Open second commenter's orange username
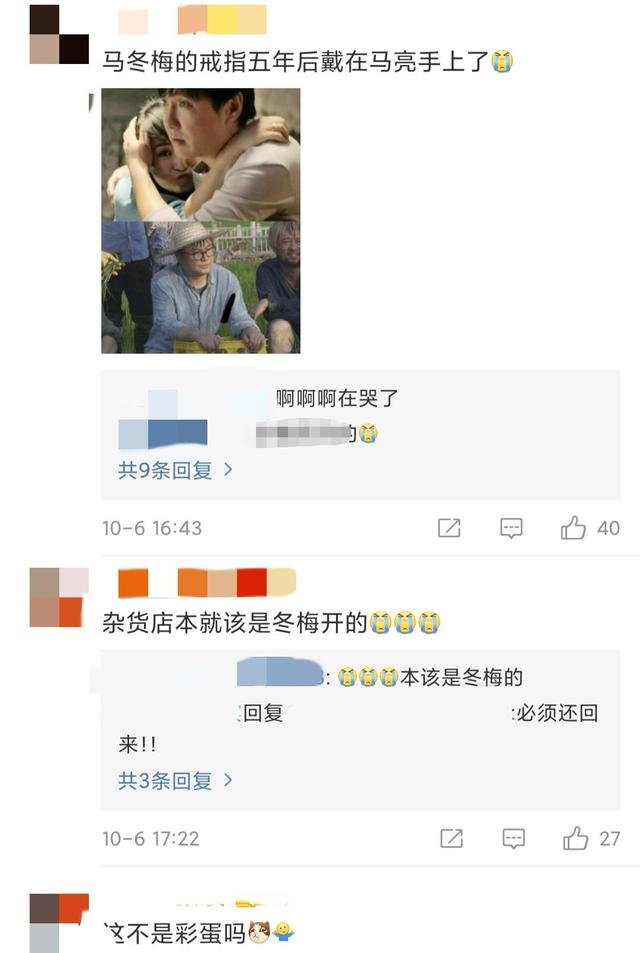 pyautogui.click(x=207, y=583)
